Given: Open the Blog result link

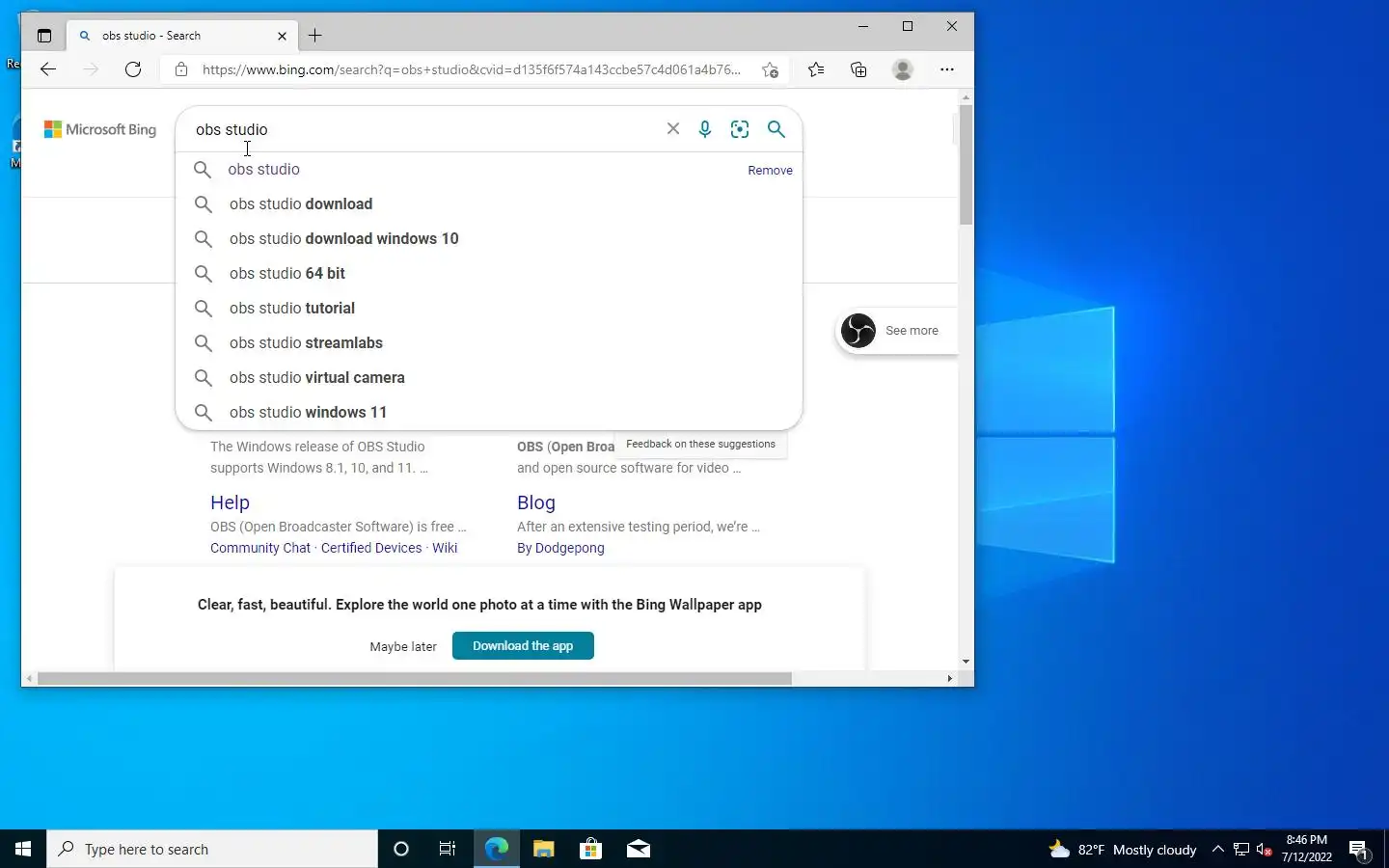Looking at the screenshot, I should click(x=536, y=502).
